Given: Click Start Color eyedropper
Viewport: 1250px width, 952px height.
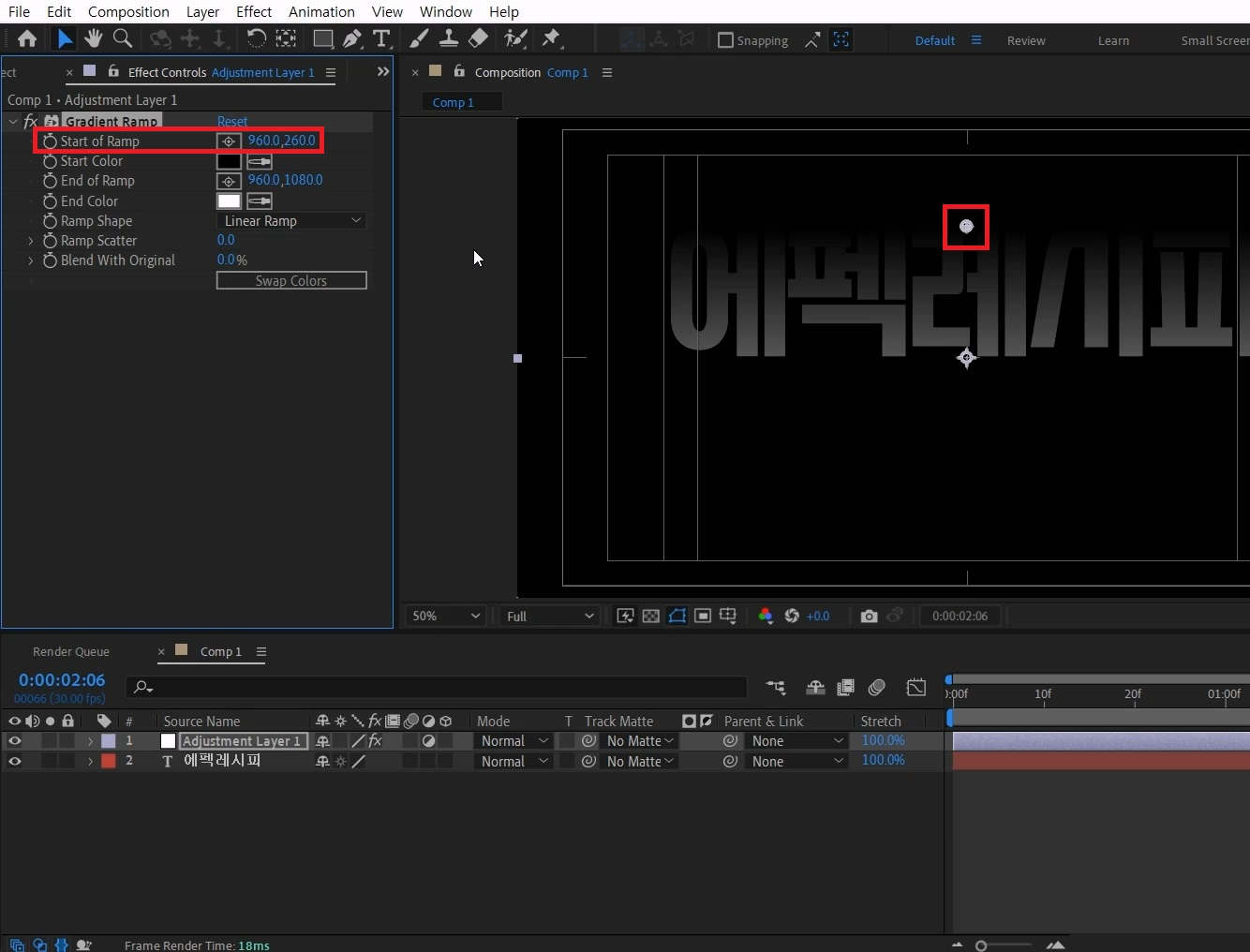Looking at the screenshot, I should (x=260, y=161).
